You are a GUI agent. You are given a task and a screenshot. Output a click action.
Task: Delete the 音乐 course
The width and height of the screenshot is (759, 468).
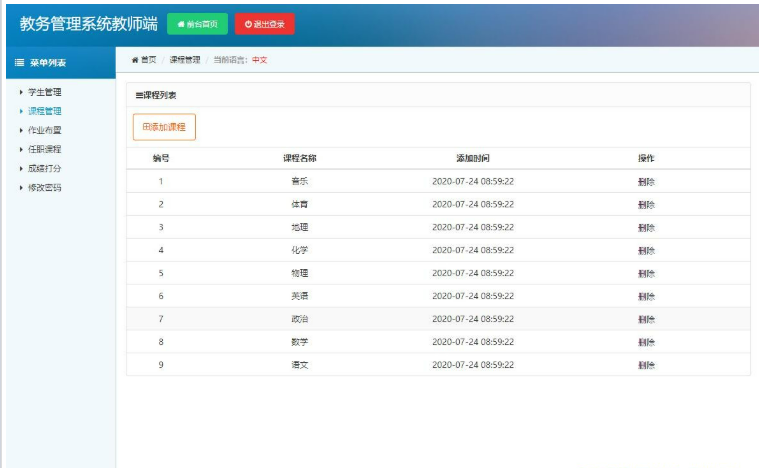click(646, 182)
